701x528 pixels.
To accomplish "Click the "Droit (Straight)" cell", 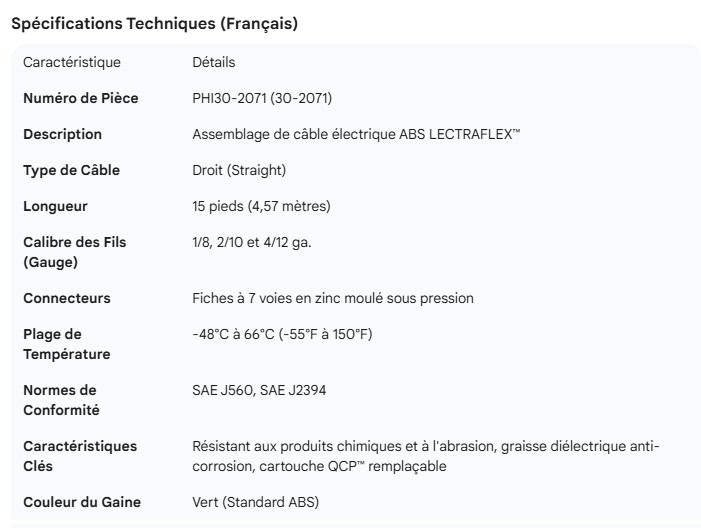I will pos(239,170).
